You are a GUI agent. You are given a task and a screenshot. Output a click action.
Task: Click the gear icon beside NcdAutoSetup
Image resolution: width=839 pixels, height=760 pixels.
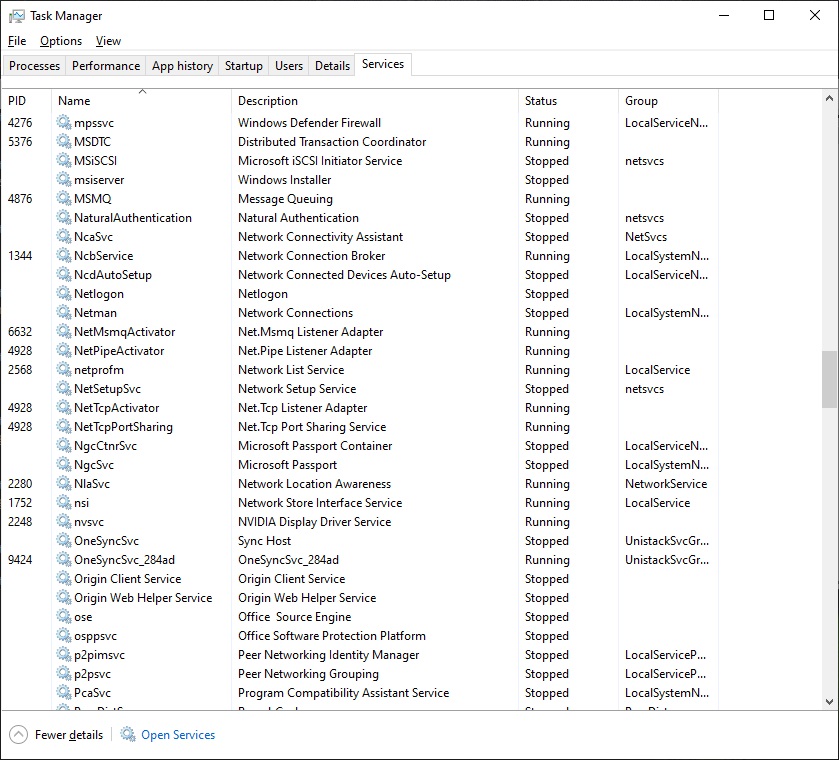click(64, 274)
